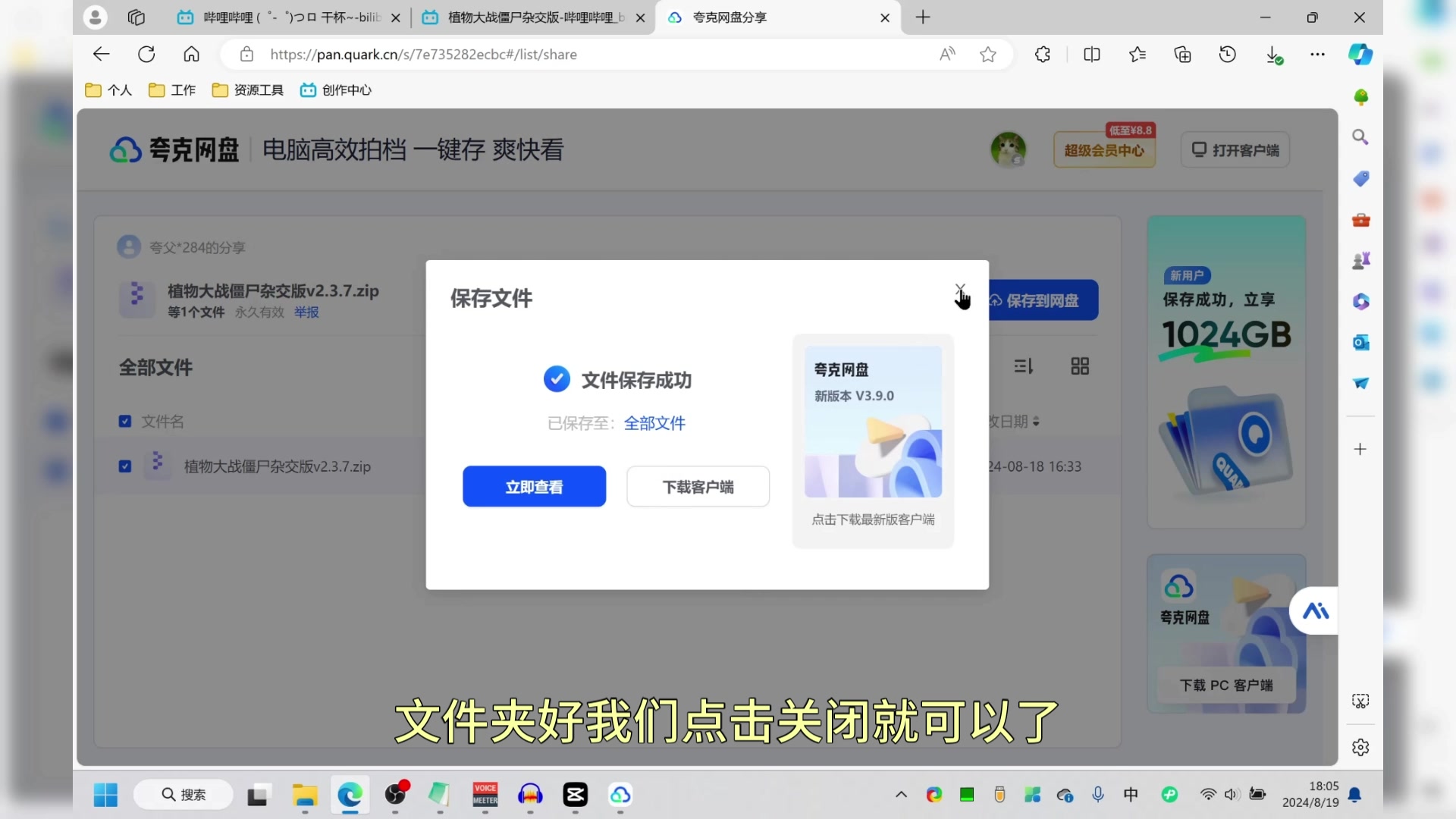Switch to grid view icon

pos(1080,367)
